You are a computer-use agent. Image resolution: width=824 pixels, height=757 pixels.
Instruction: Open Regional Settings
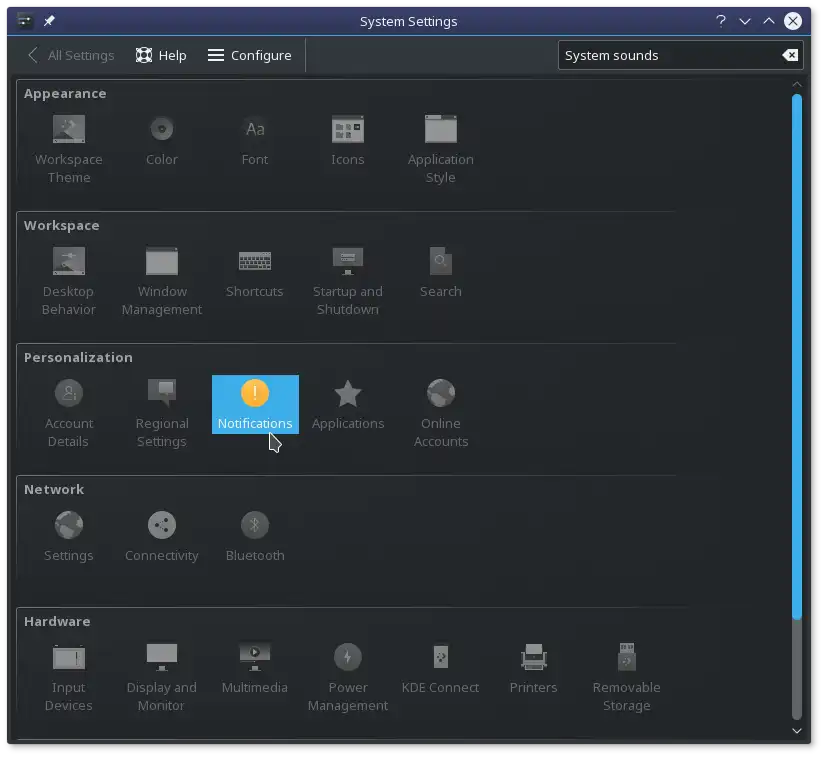162,413
